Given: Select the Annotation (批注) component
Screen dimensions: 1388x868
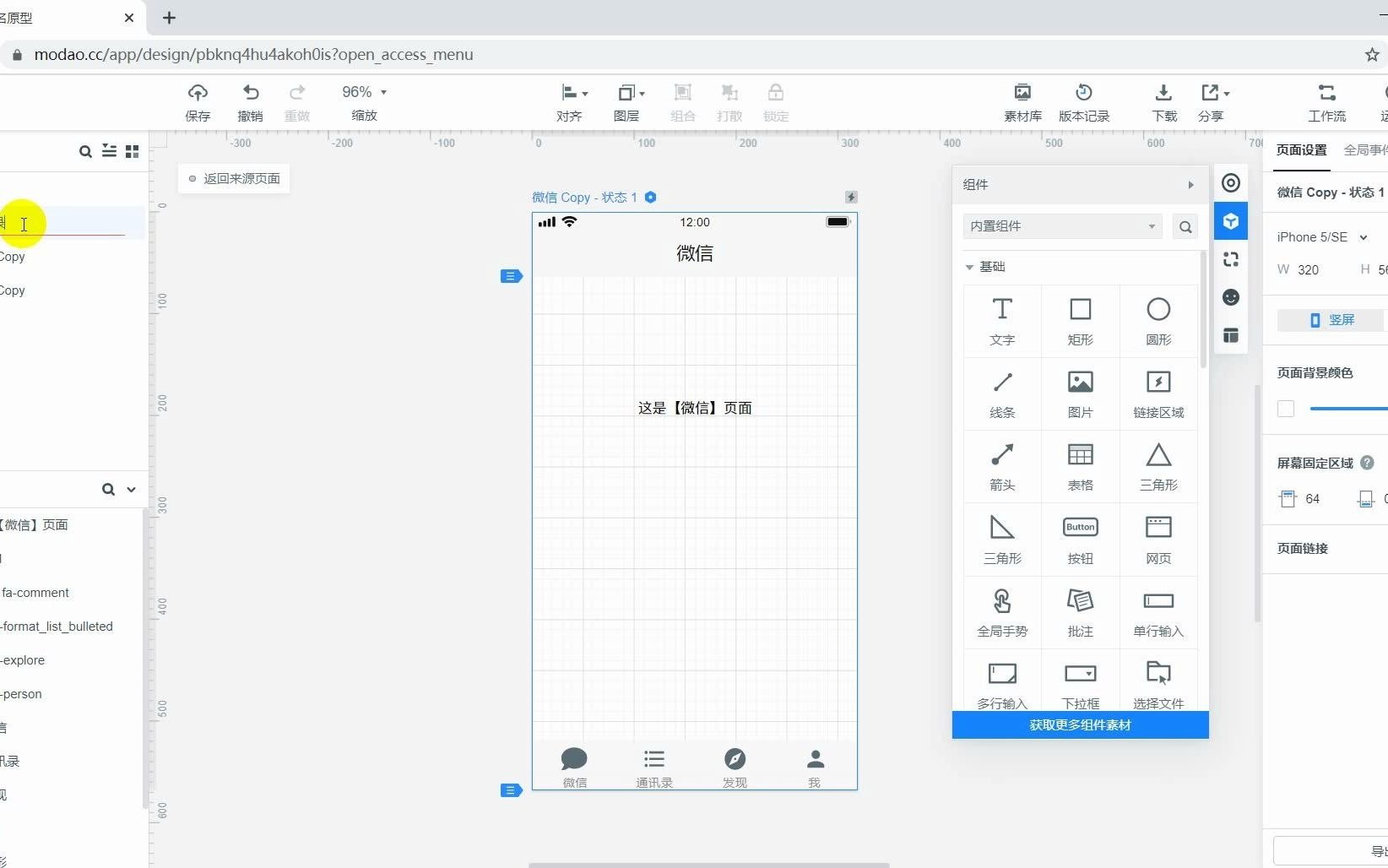Looking at the screenshot, I should click(1080, 613).
